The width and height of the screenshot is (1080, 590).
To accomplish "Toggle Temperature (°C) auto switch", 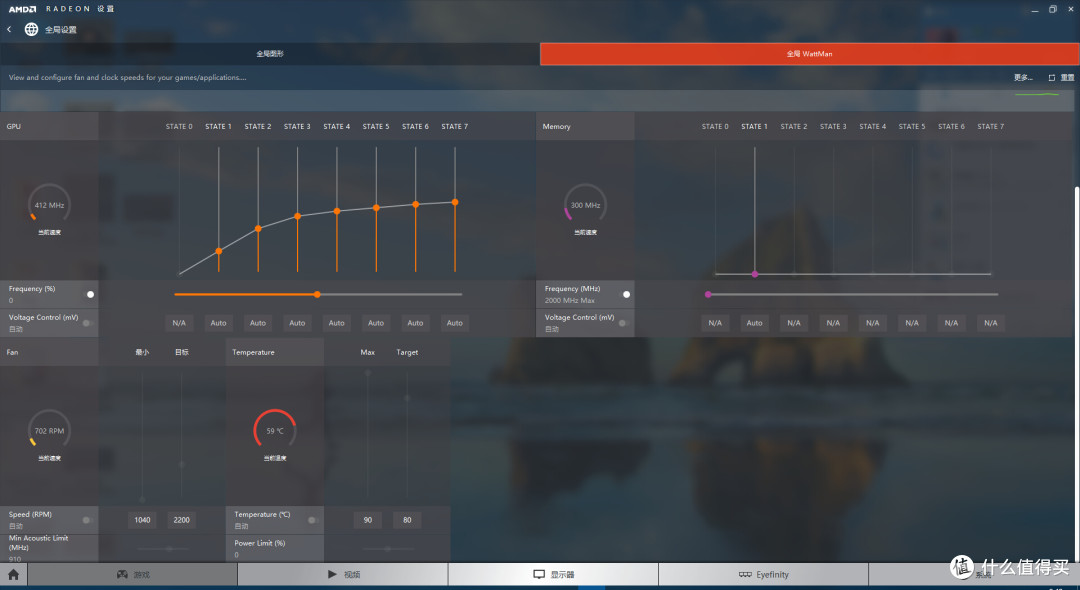I will (313, 520).
